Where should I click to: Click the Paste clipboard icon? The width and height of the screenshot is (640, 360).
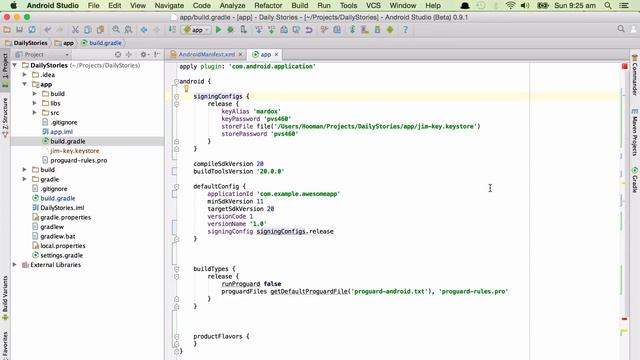tap(100, 30)
